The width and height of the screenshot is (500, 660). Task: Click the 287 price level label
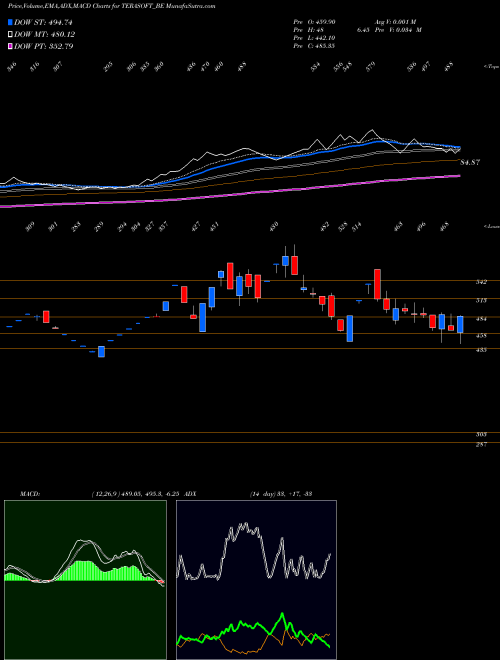coord(481,444)
